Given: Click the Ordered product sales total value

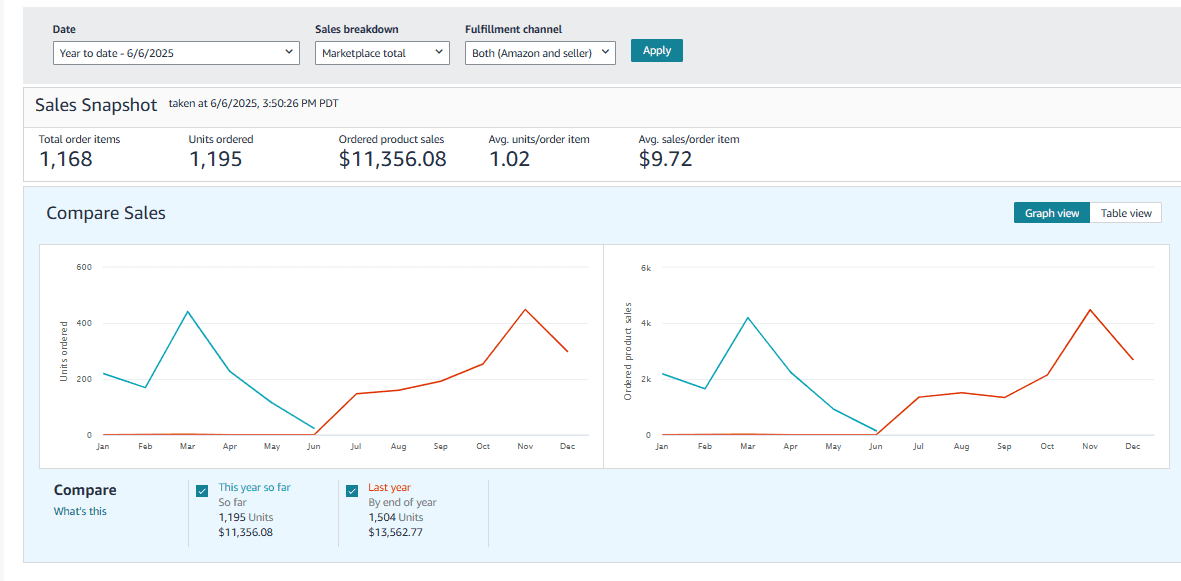Looking at the screenshot, I should click(392, 159).
